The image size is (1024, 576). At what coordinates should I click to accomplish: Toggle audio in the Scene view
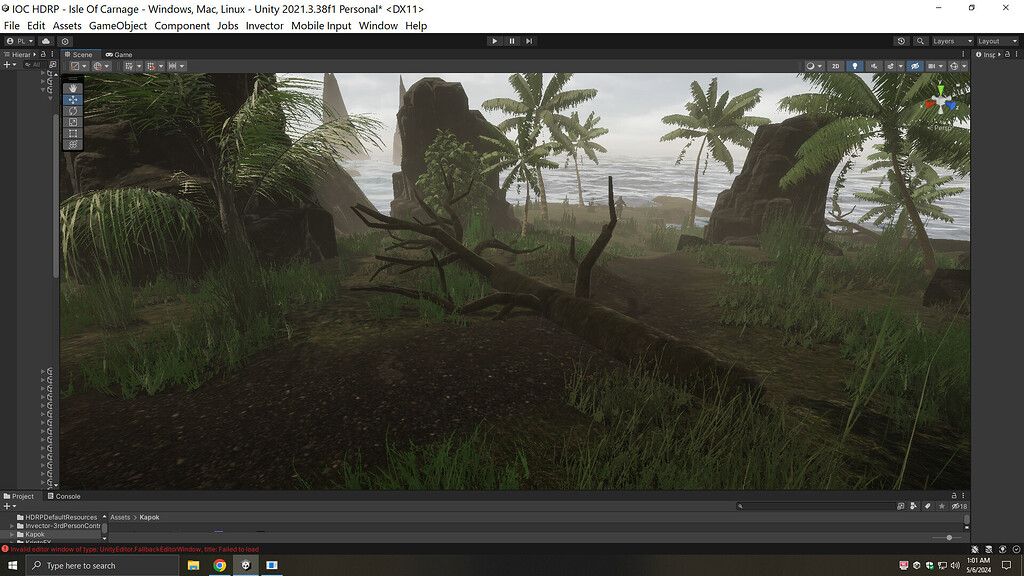(x=875, y=65)
